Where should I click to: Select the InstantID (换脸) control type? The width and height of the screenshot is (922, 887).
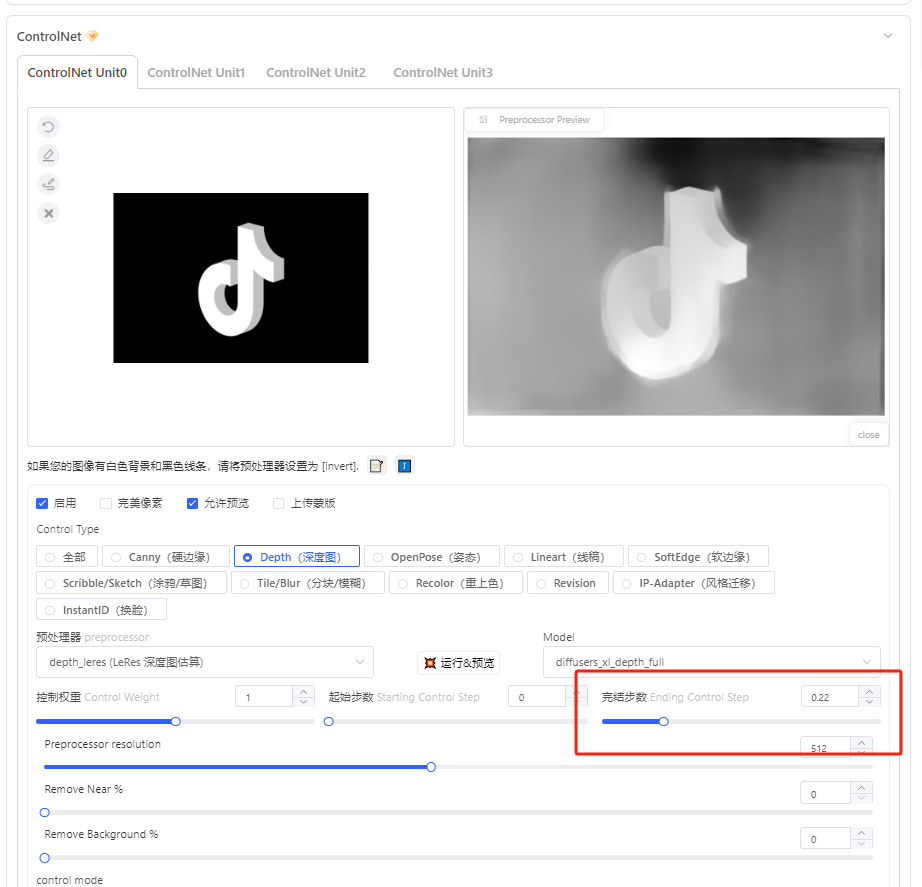(102, 609)
